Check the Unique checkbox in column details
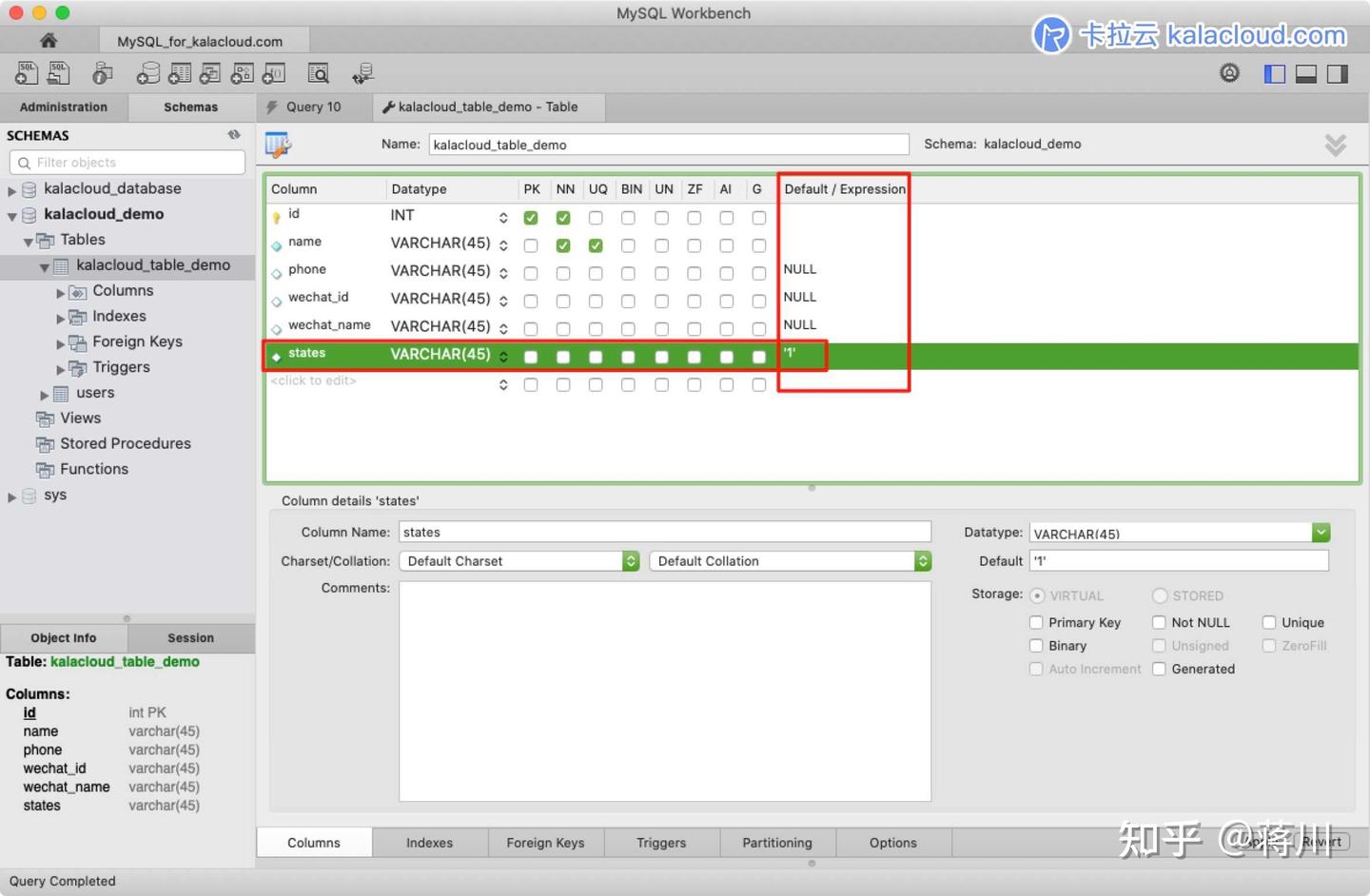Screen dimensions: 1370x896 pos(1269,622)
